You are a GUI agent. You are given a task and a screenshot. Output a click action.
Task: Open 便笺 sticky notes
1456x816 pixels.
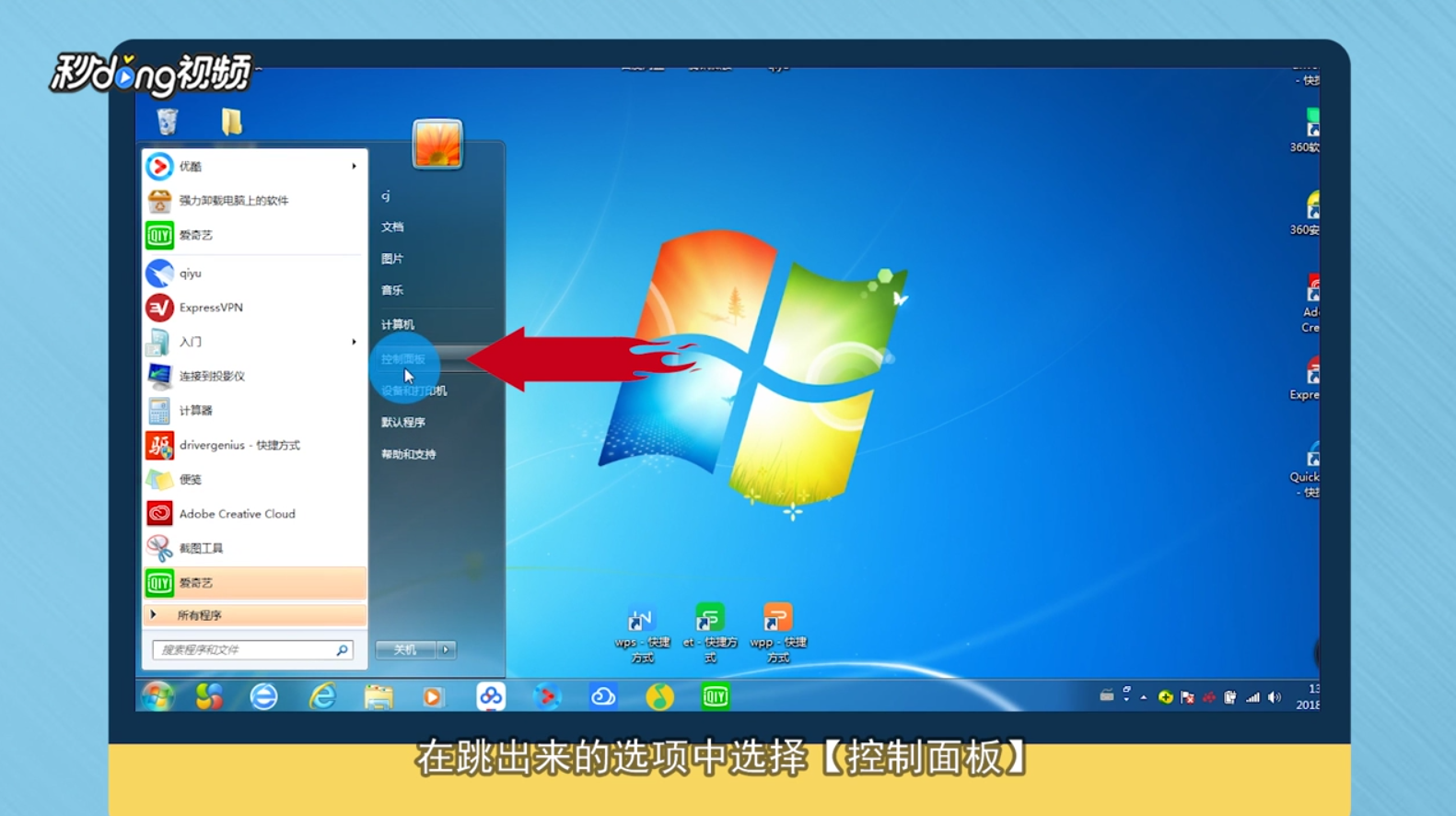pos(254,479)
